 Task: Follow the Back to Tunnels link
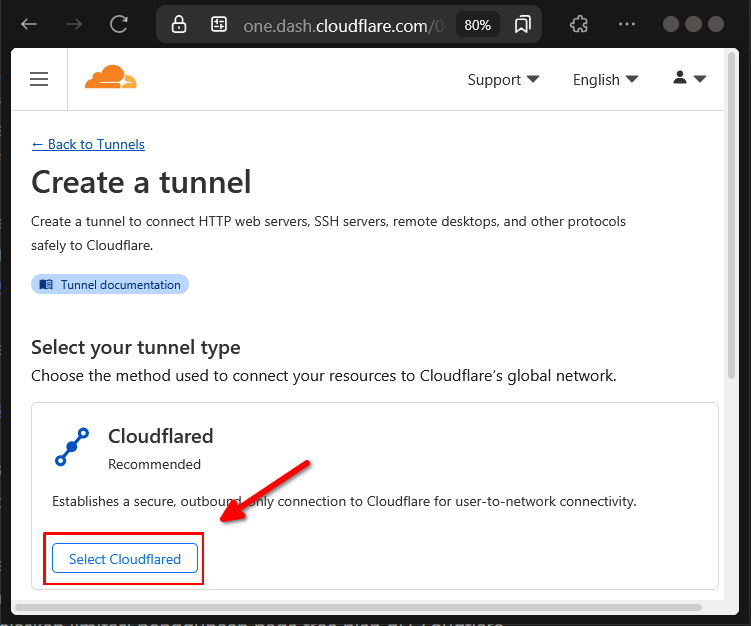[x=88, y=144]
